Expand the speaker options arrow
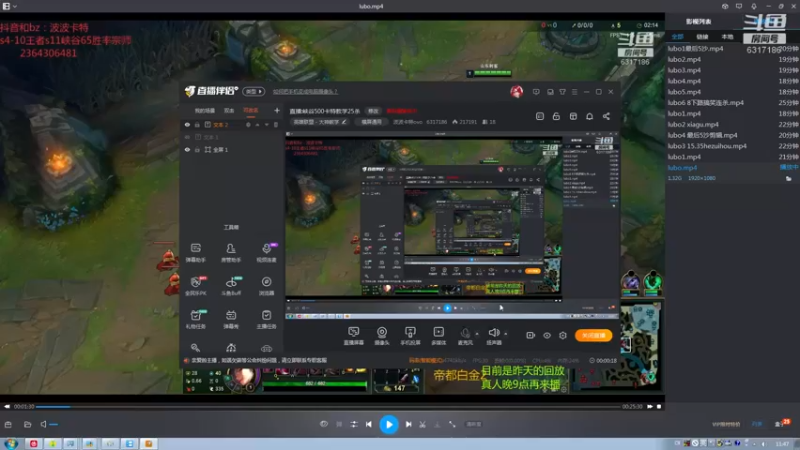Screen dimensions: 800x450 click(506, 334)
